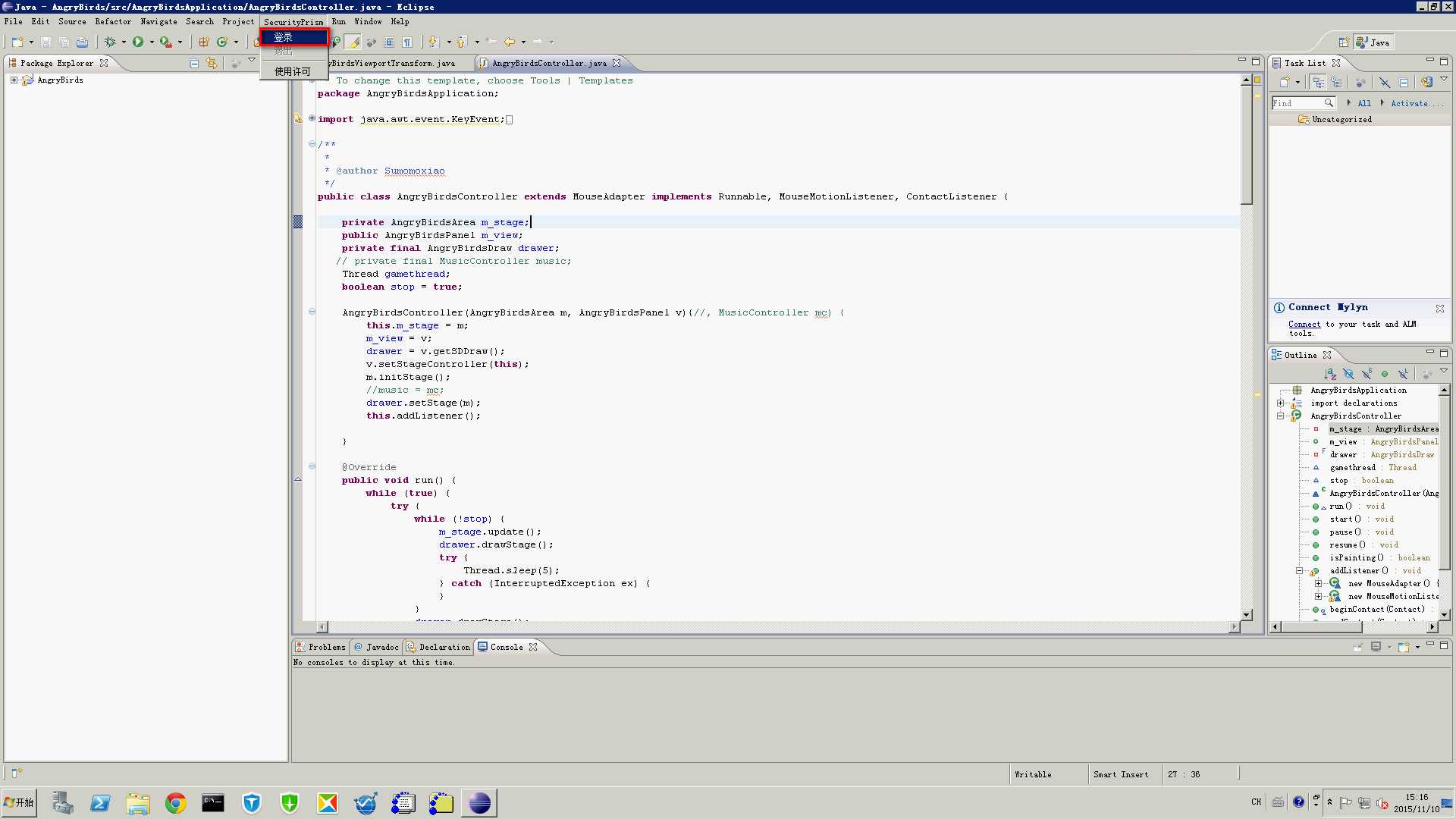The image size is (1456, 819).
Task: Toggle Hide Local Types in Outline
Action: [1403, 374]
